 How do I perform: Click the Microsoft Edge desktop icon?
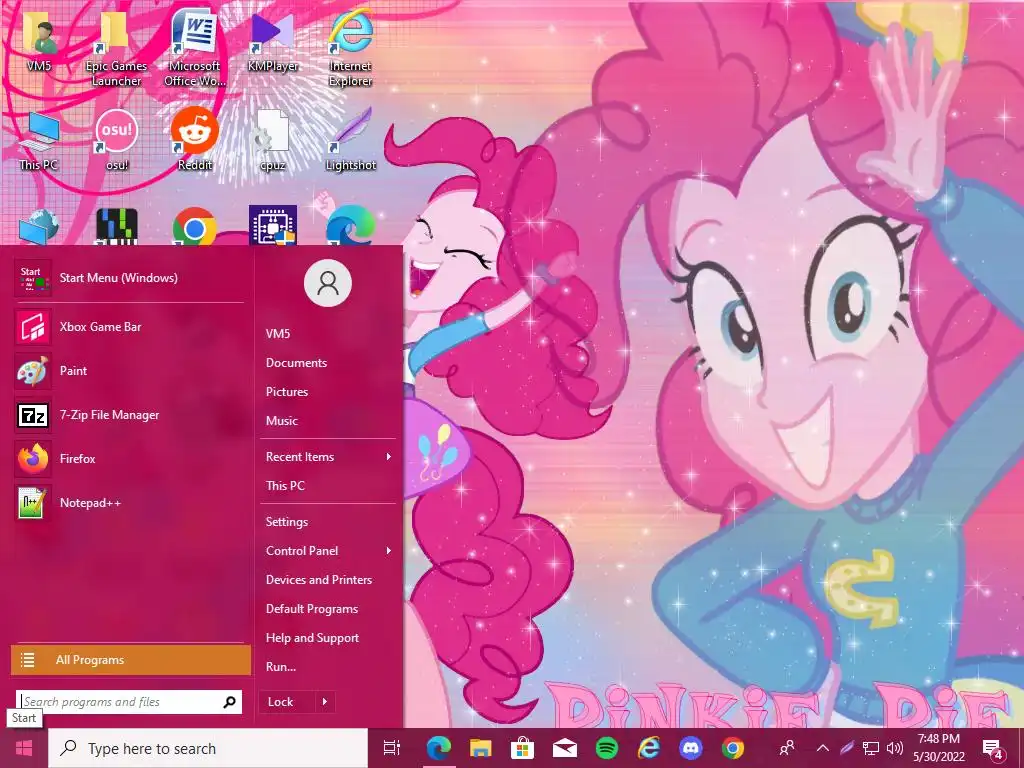point(351,227)
